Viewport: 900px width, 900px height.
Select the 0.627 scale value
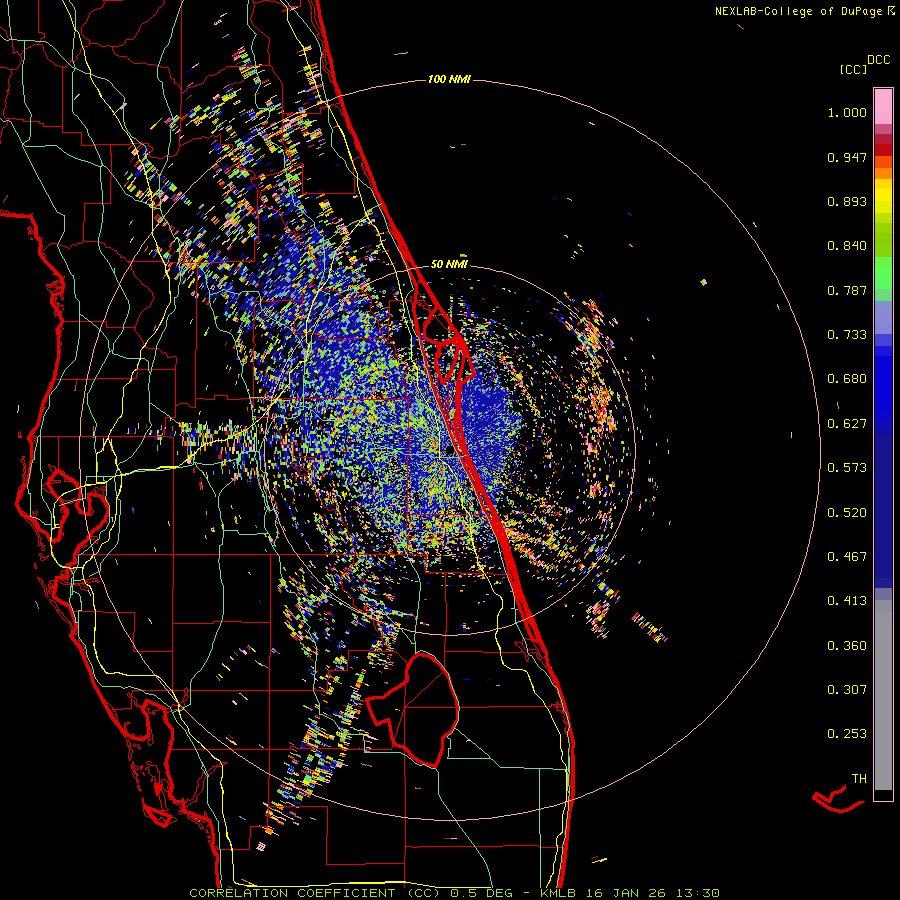coord(847,424)
